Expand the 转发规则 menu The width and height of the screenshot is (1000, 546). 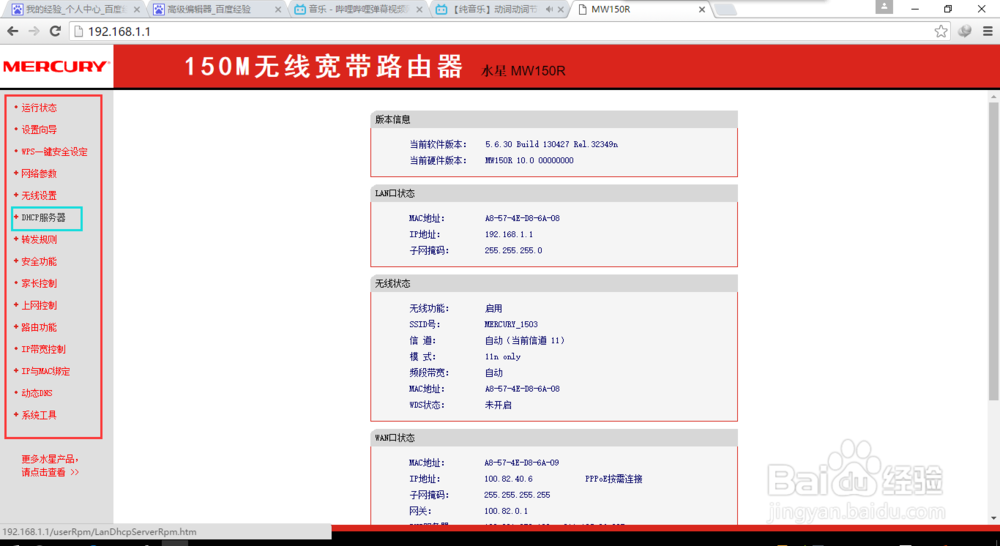pos(39,239)
